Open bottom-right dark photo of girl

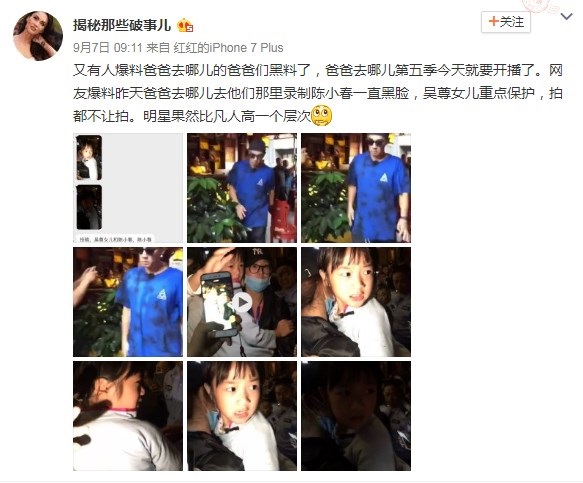click(x=356, y=416)
